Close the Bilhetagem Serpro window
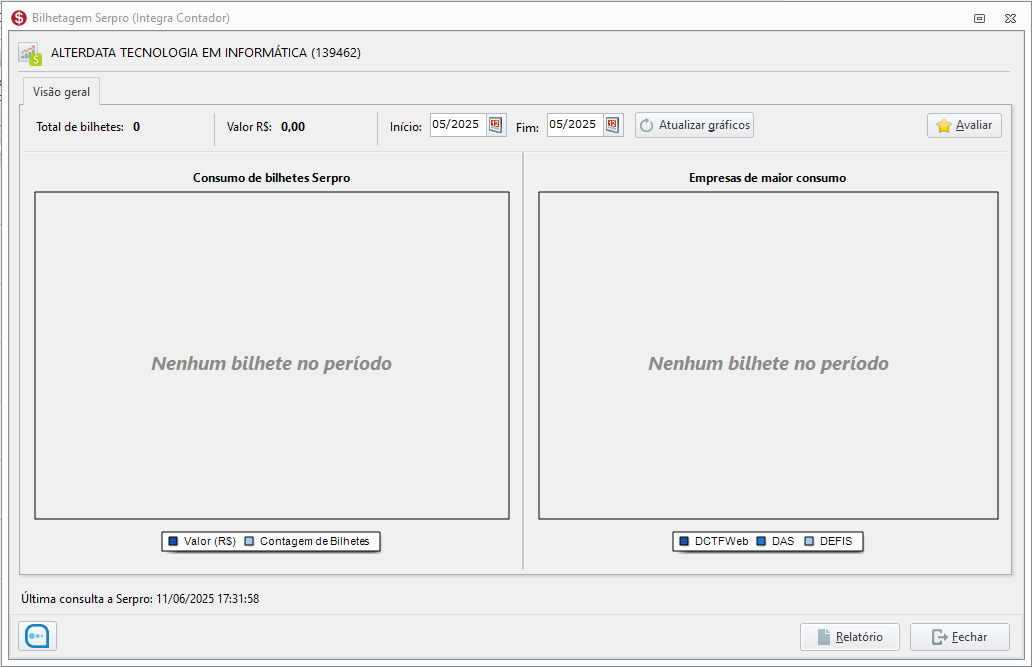This screenshot has width=1032, height=667. [x=1010, y=18]
